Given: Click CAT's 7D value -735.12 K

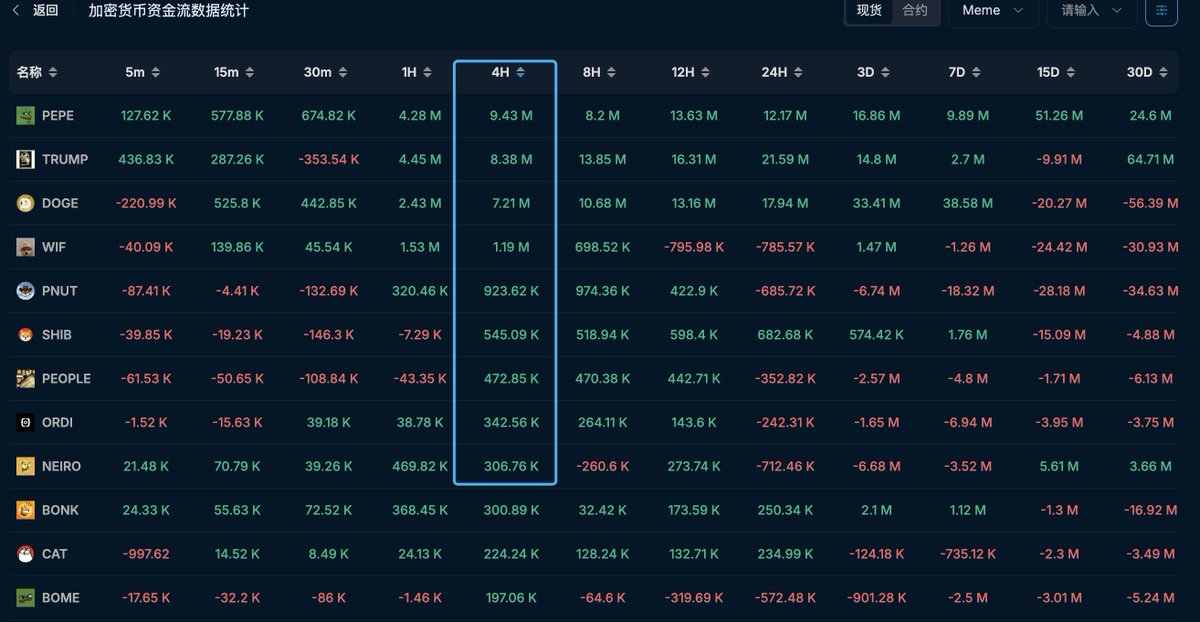Looking at the screenshot, I should tap(969, 554).
